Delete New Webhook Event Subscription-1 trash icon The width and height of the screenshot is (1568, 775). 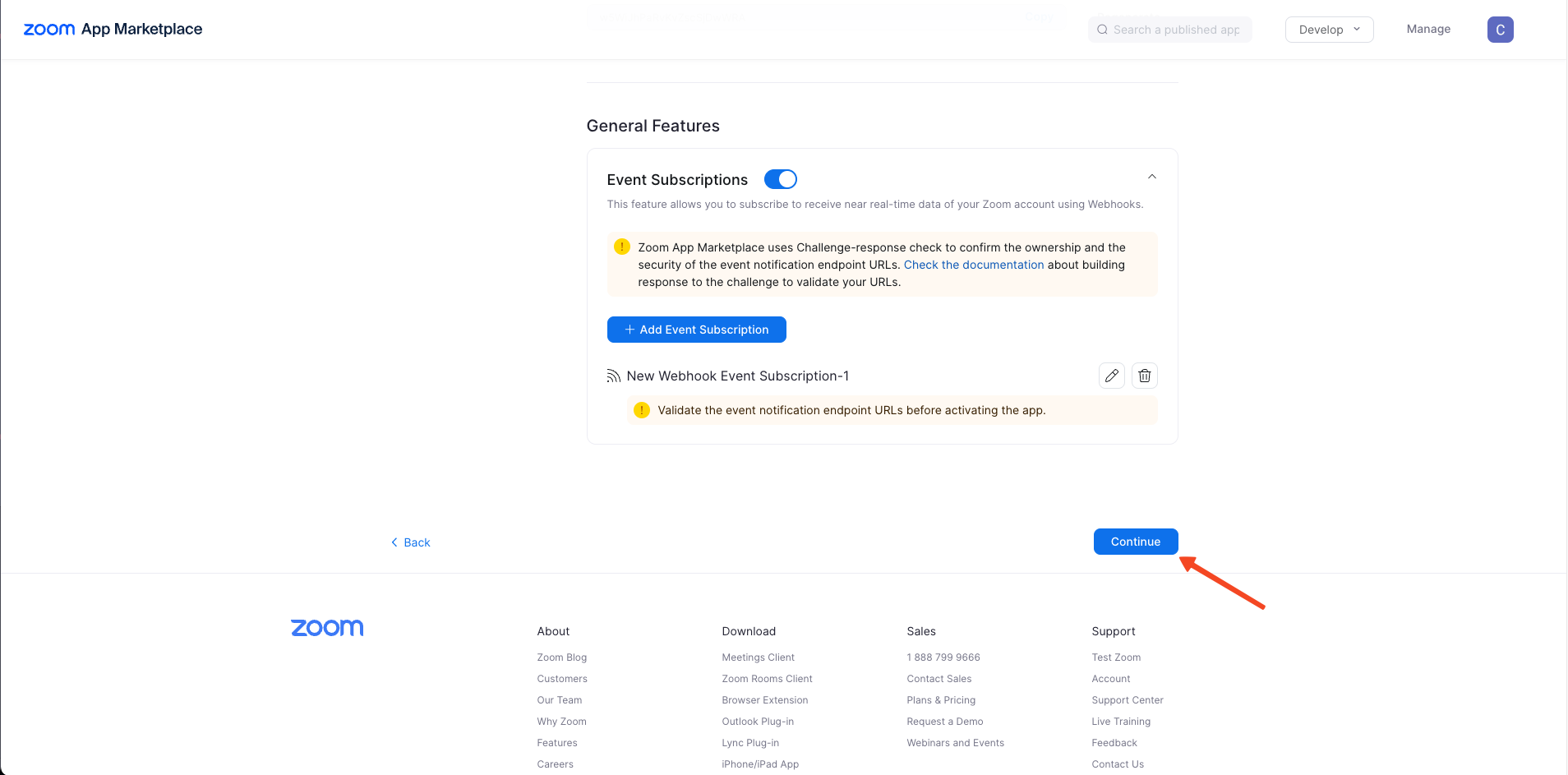pyautogui.click(x=1145, y=376)
